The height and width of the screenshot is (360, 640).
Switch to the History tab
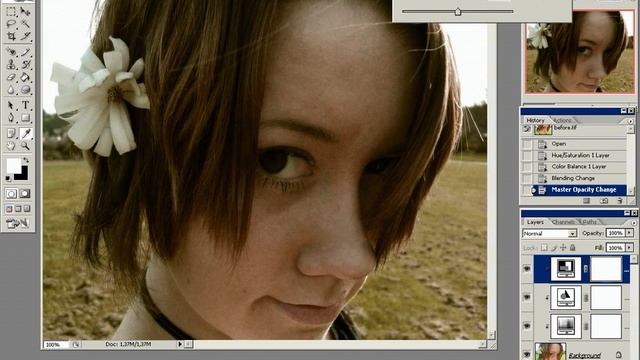tap(535, 120)
